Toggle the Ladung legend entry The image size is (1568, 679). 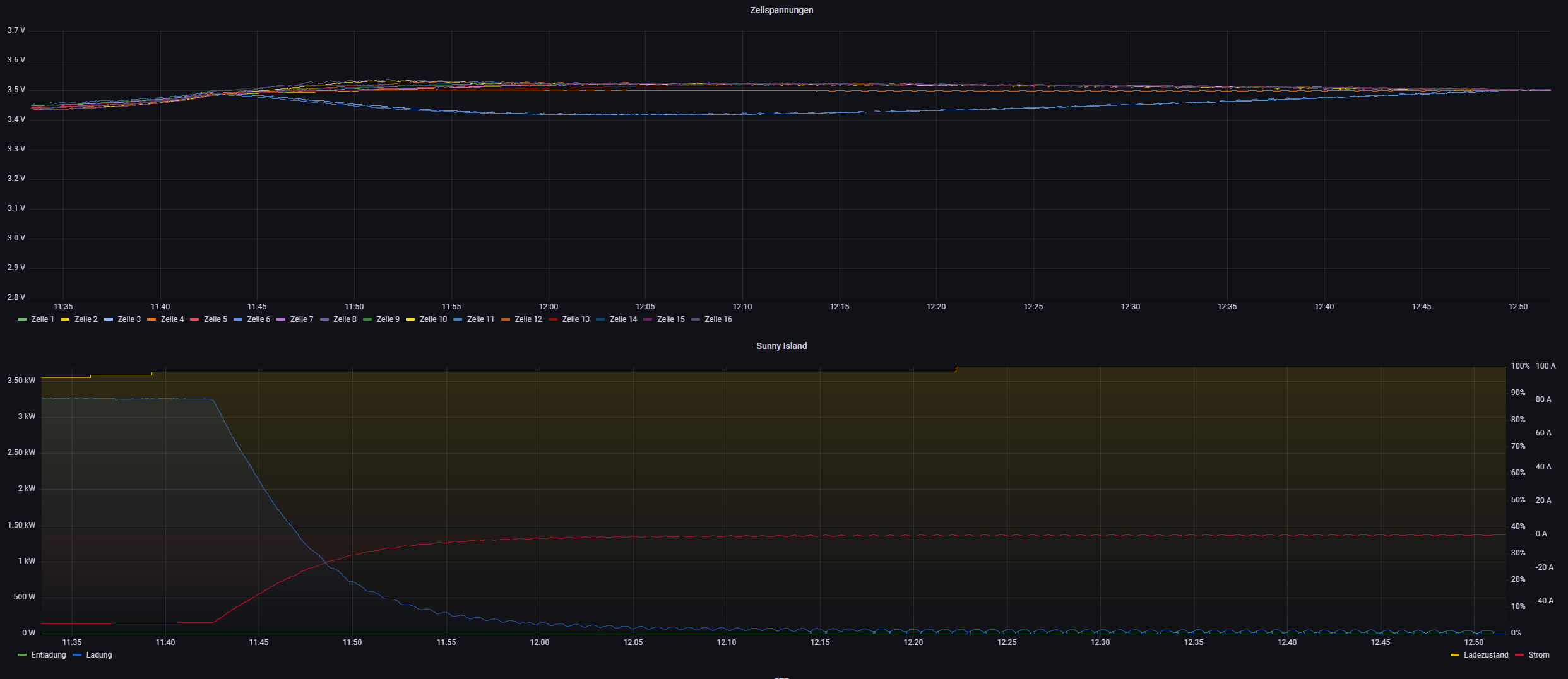click(x=99, y=655)
